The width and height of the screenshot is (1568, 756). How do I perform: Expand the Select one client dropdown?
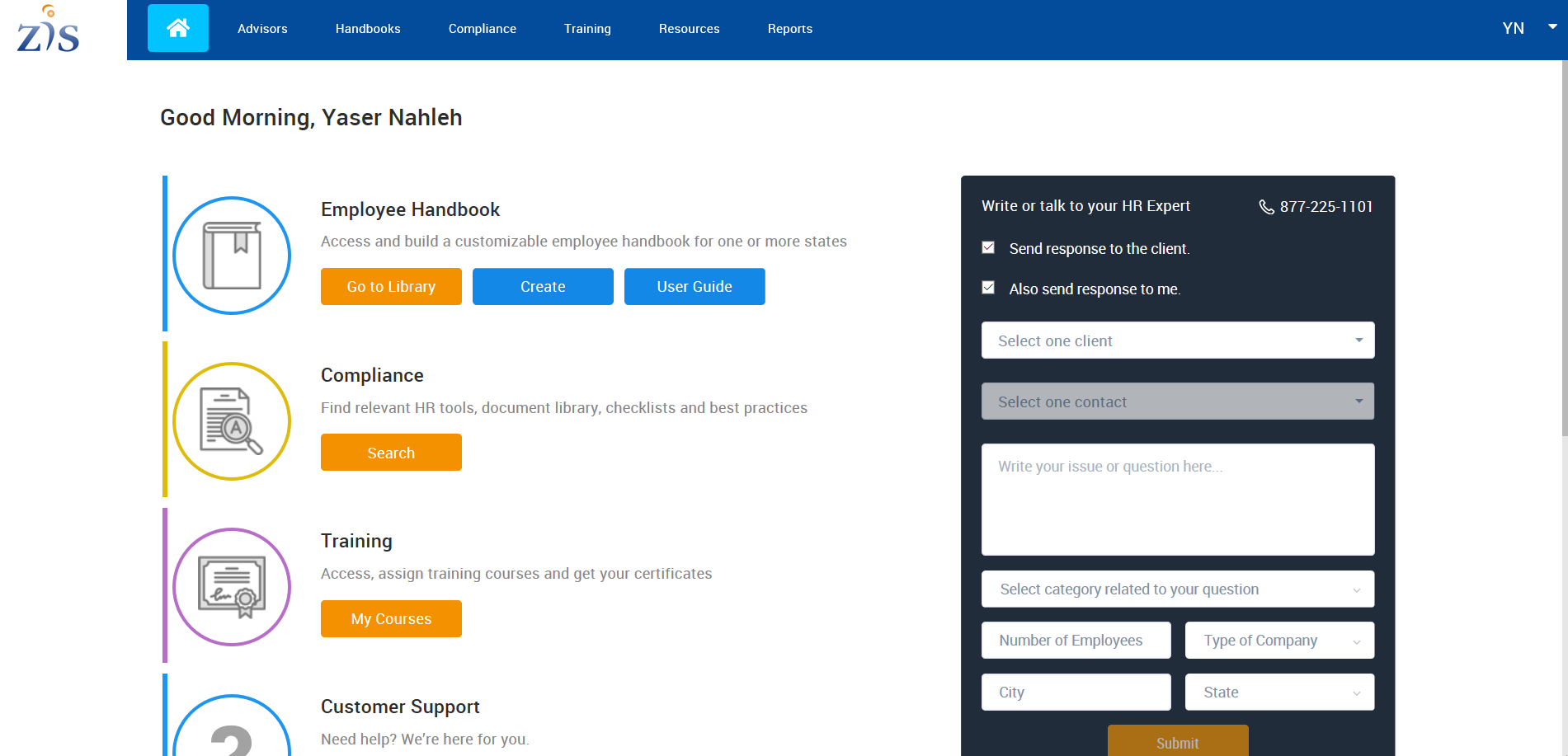coord(1177,340)
